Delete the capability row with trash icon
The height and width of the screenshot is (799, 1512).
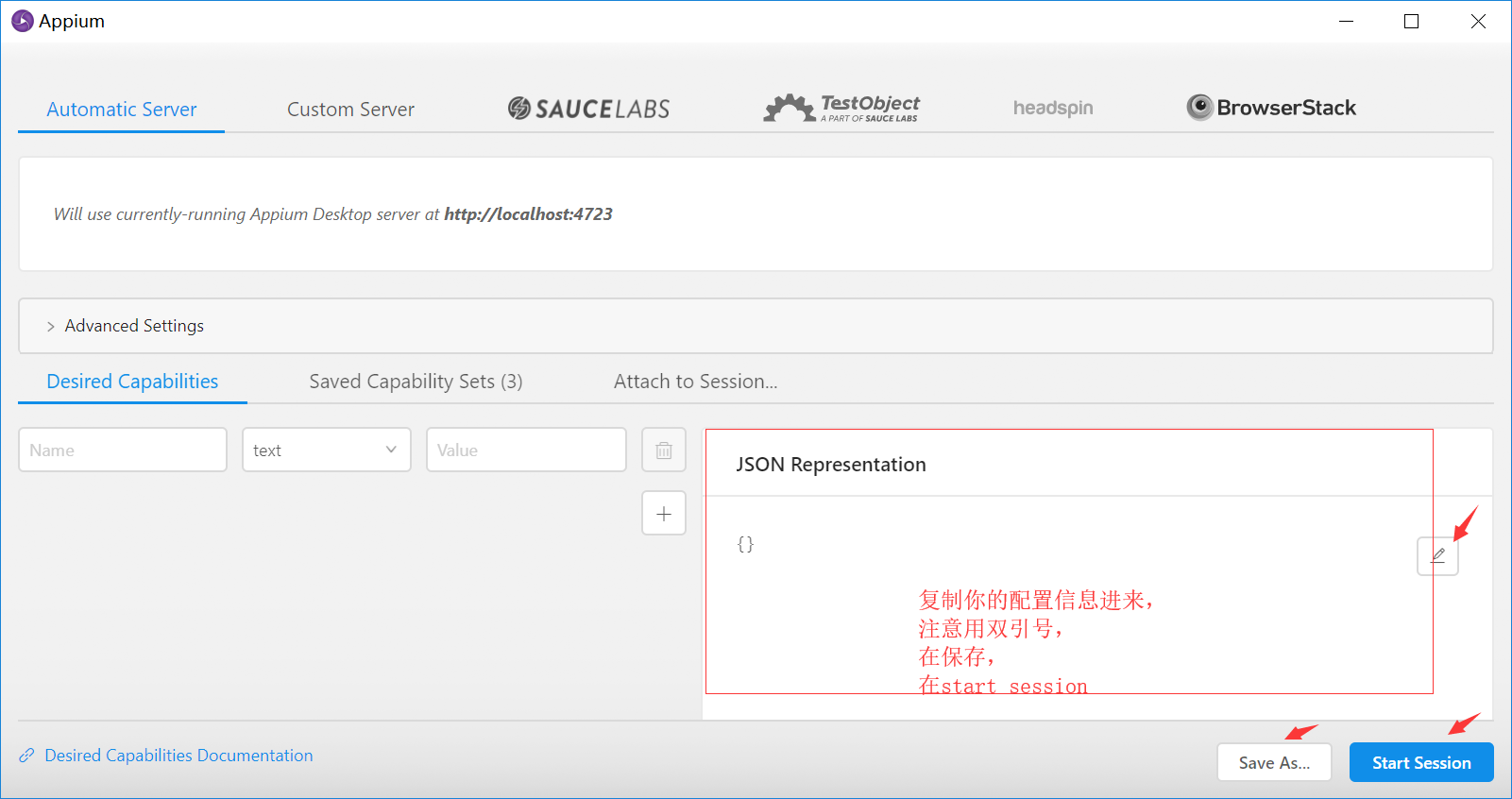pos(664,450)
